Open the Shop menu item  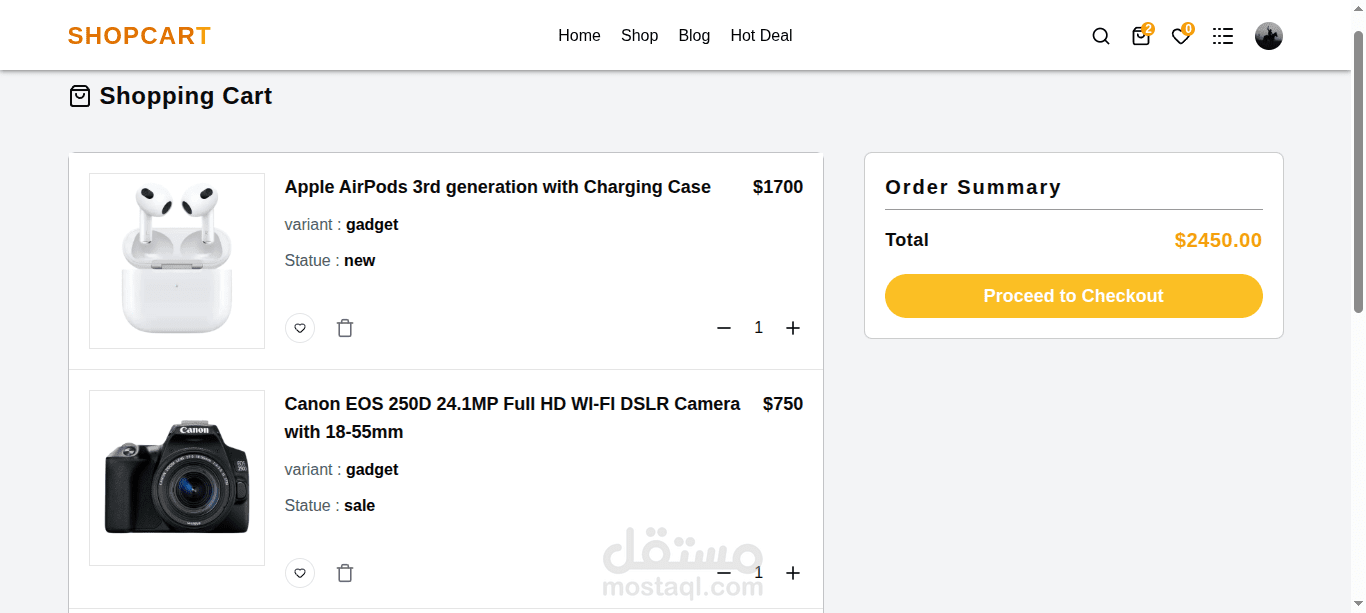pos(639,36)
